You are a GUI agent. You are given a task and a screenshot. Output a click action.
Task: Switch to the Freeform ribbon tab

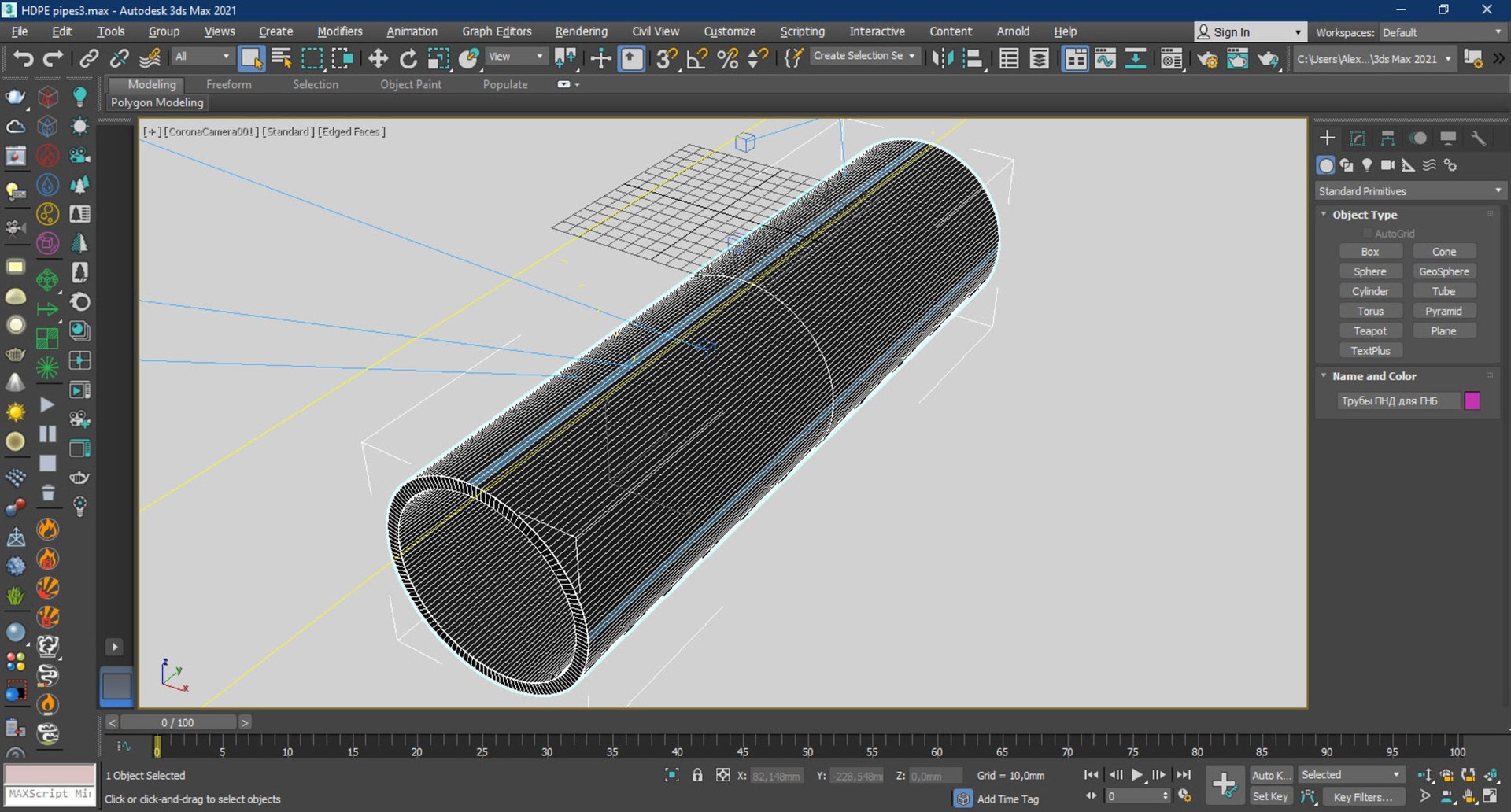click(x=229, y=84)
